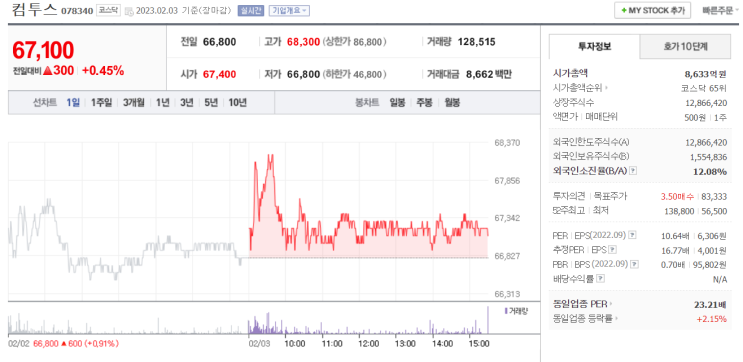Screen dimensions: 743x362
Task: Click the 시가총액 value 8,633 억원
Action: point(705,73)
